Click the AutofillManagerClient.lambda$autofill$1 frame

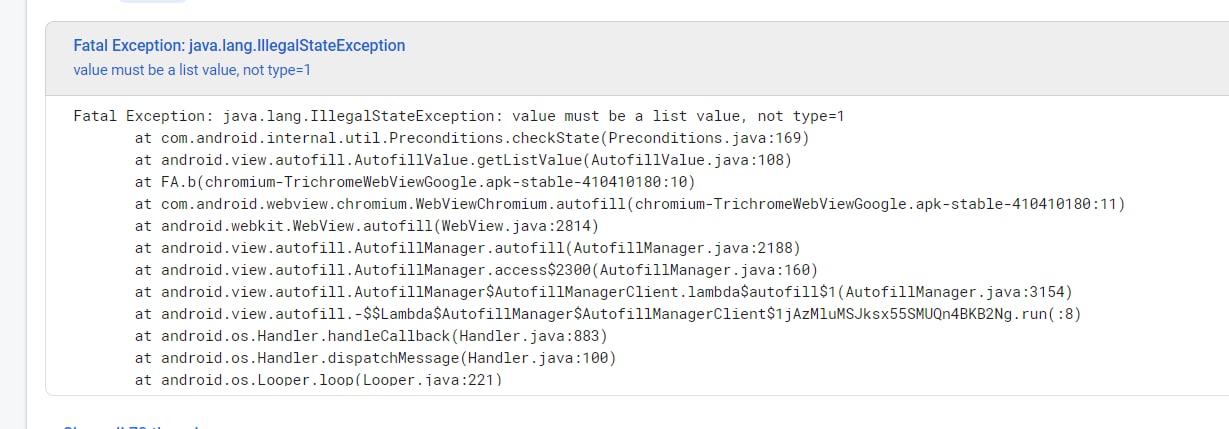[603, 292]
